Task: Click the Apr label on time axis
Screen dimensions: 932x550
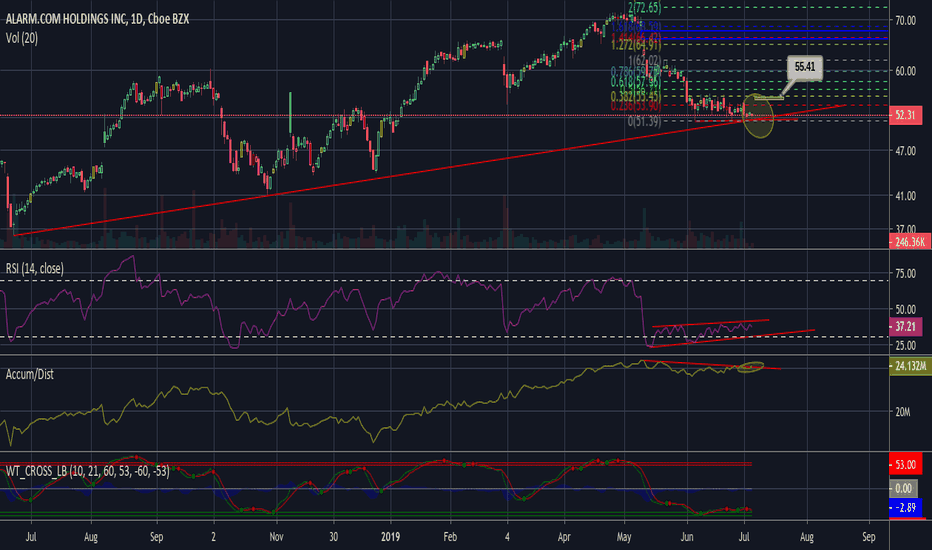Action: pyautogui.click(x=563, y=537)
